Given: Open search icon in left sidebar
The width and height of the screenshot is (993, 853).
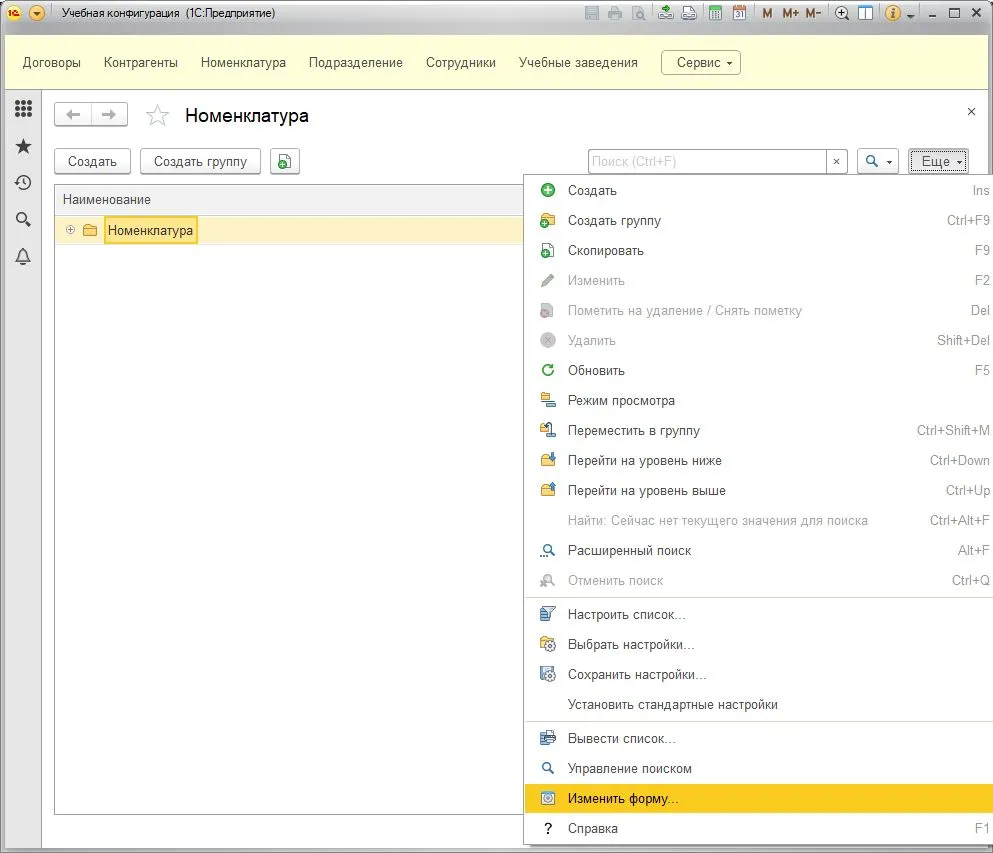Looking at the screenshot, I should click(x=23, y=220).
